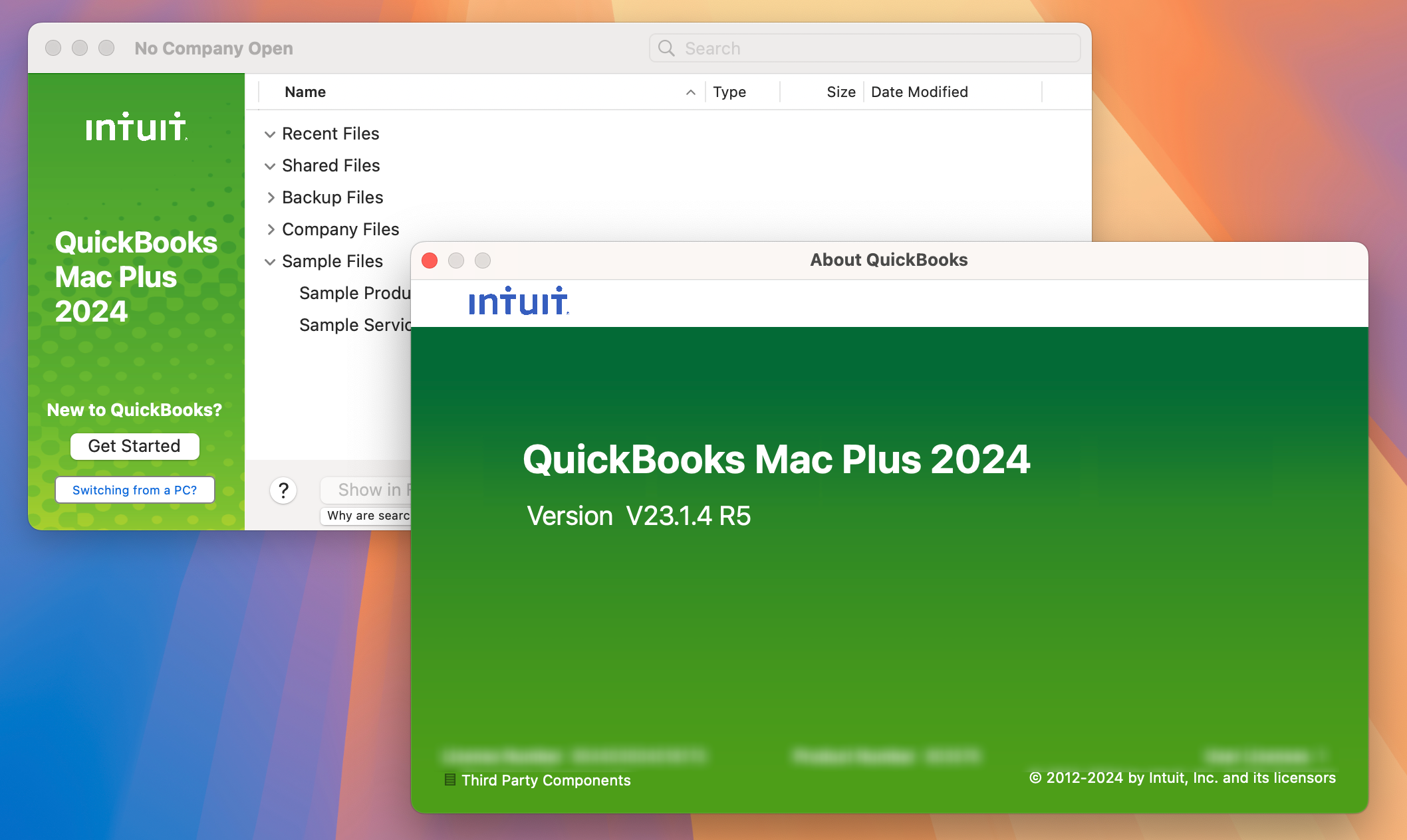1407x840 pixels.
Task: Open the Third Party Components link
Action: tap(546, 780)
